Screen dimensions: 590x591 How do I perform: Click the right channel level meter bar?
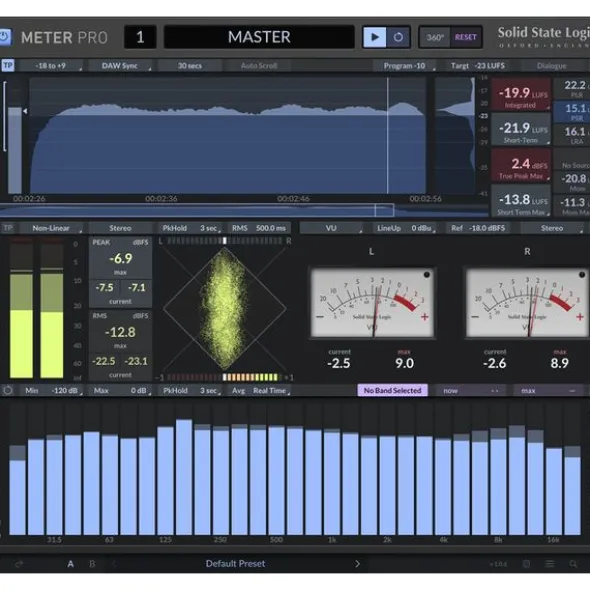pyautogui.click(x=52, y=309)
